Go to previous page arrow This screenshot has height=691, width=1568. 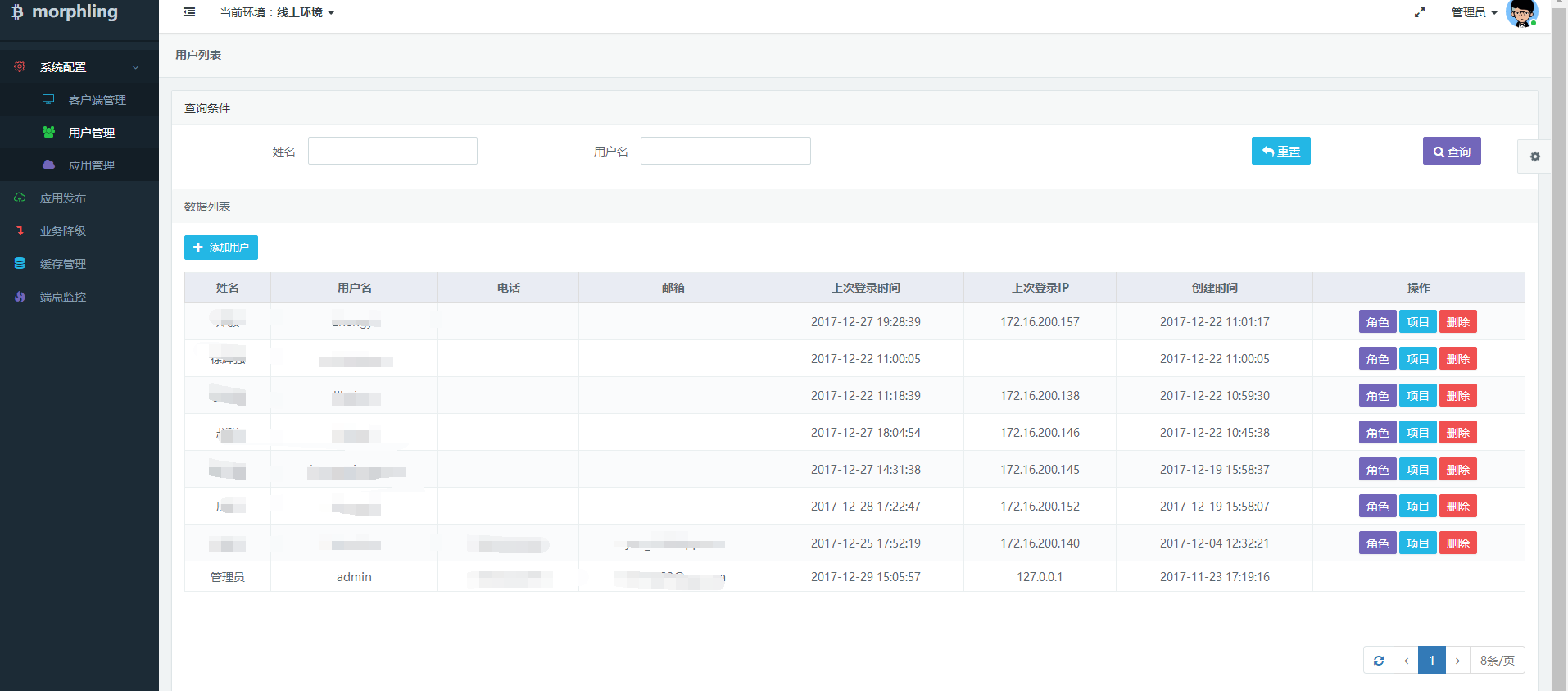1406,661
